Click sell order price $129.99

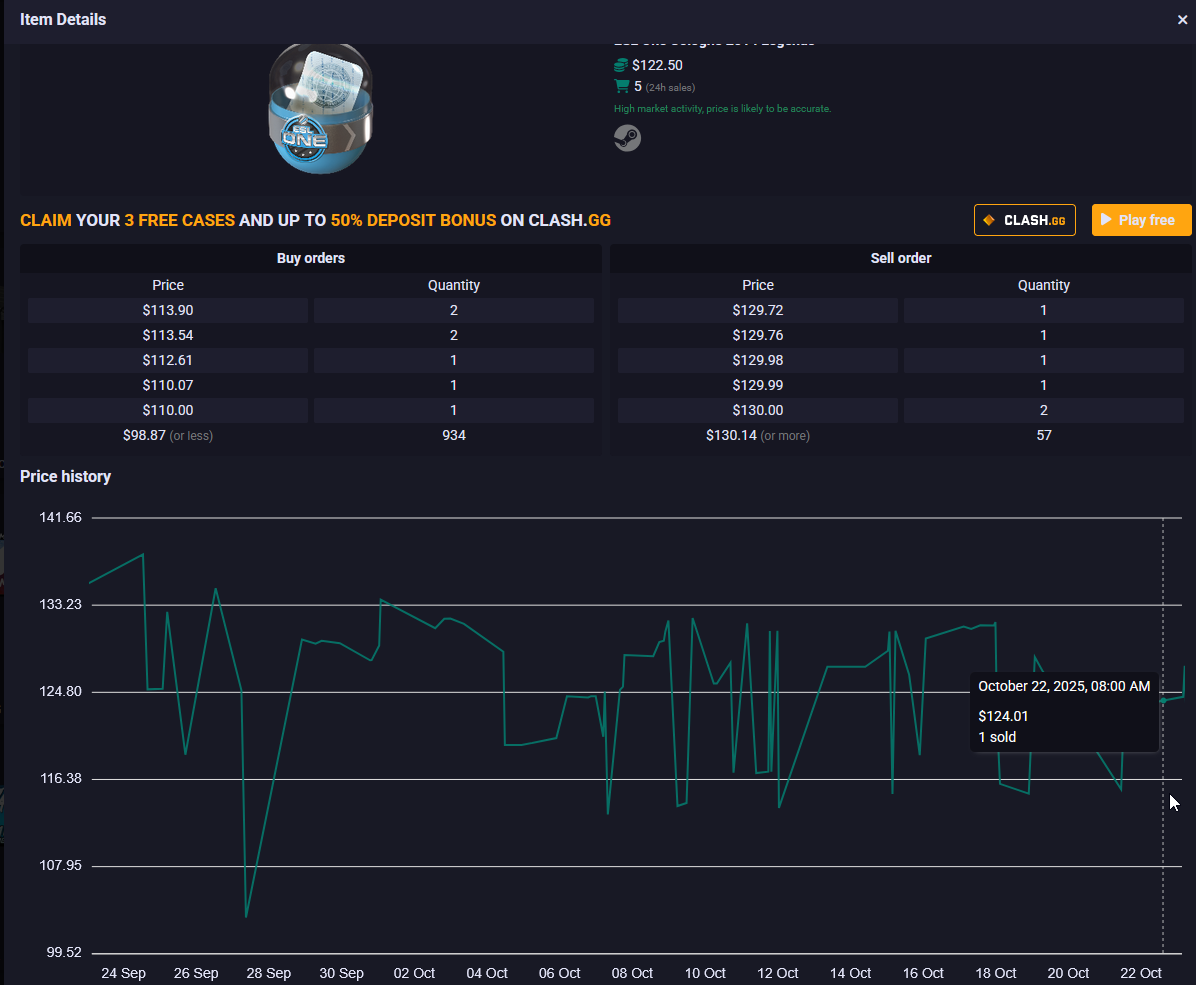pos(757,385)
